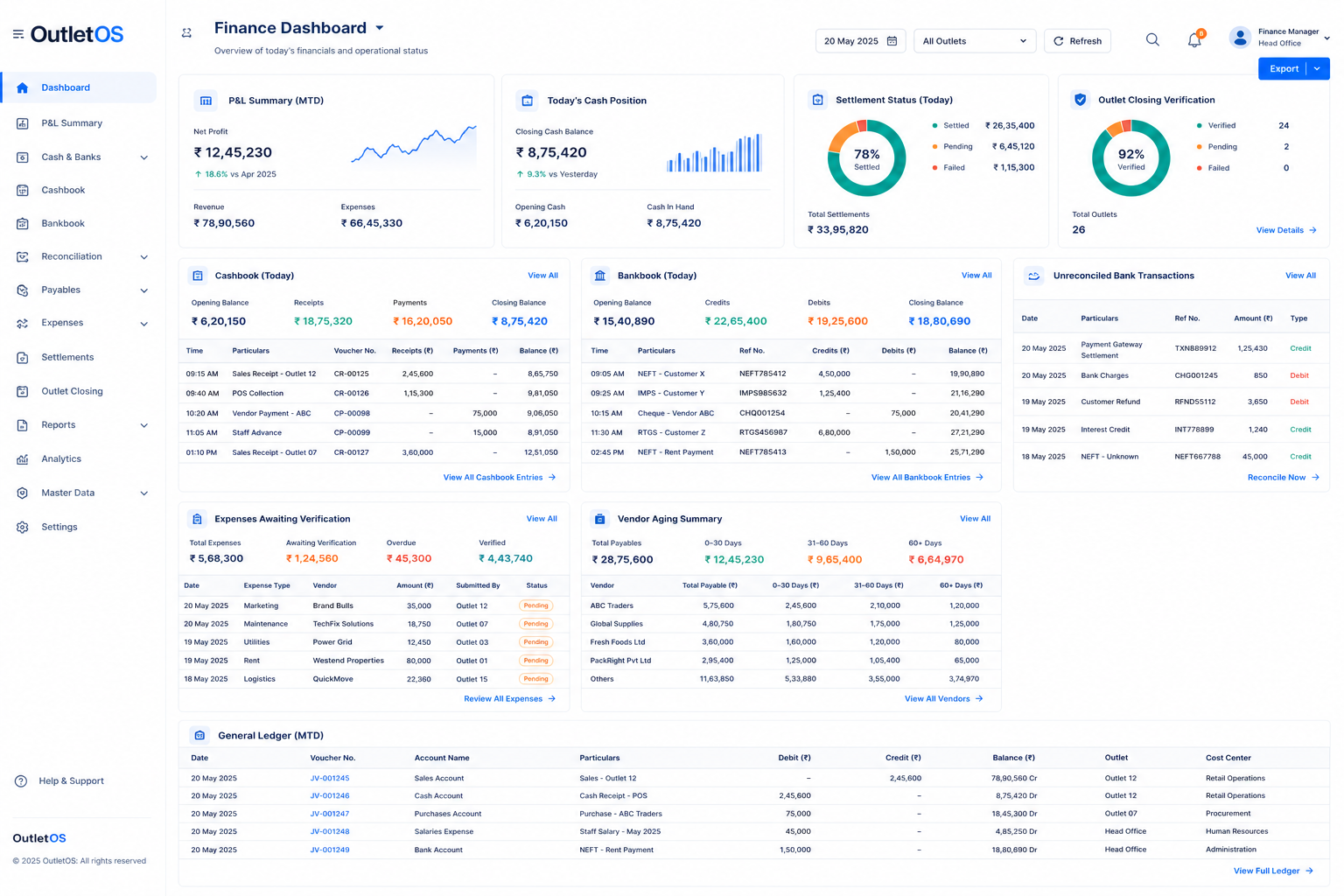Click the Export button

click(1283, 68)
